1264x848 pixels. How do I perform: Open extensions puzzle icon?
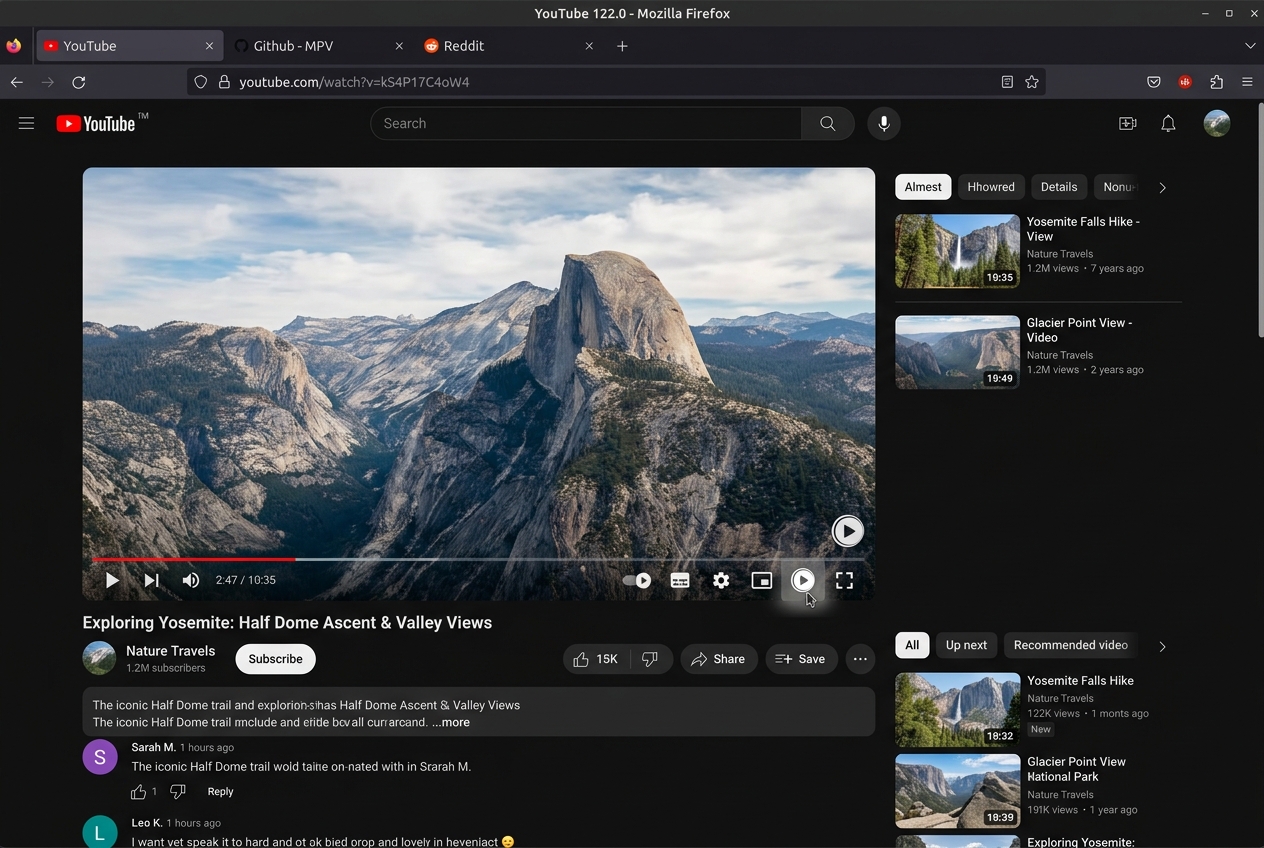(x=1216, y=82)
